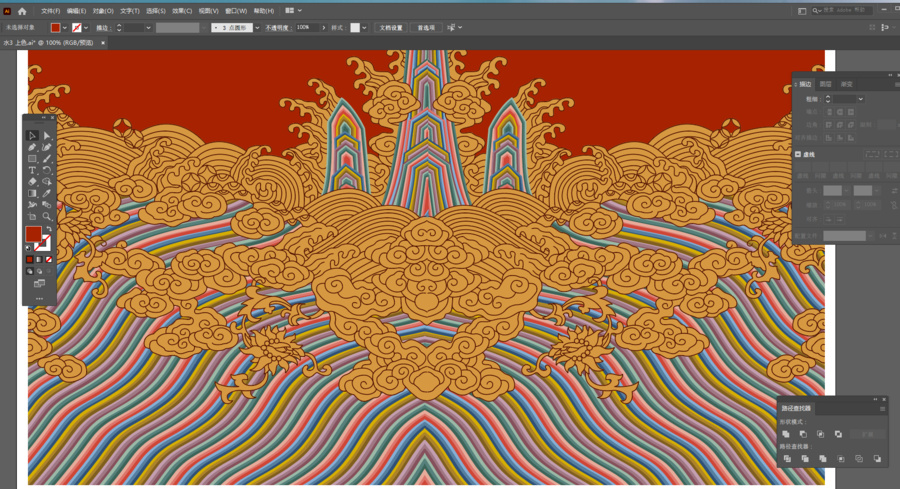The width and height of the screenshot is (900, 489).
Task: Choose Draw Normal mode
Action: (29, 271)
